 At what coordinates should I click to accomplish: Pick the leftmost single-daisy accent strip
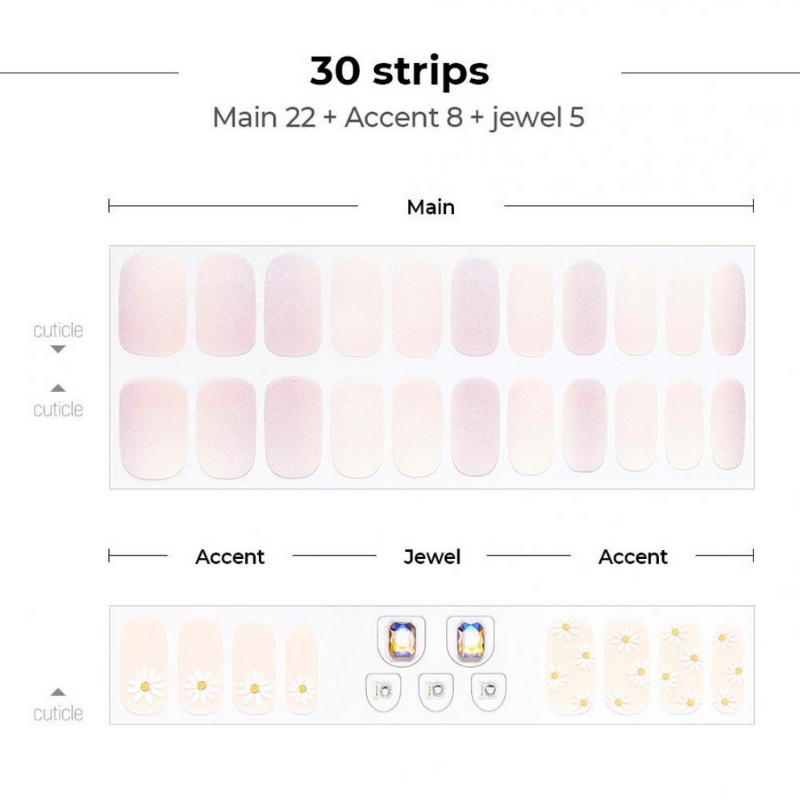(144, 665)
